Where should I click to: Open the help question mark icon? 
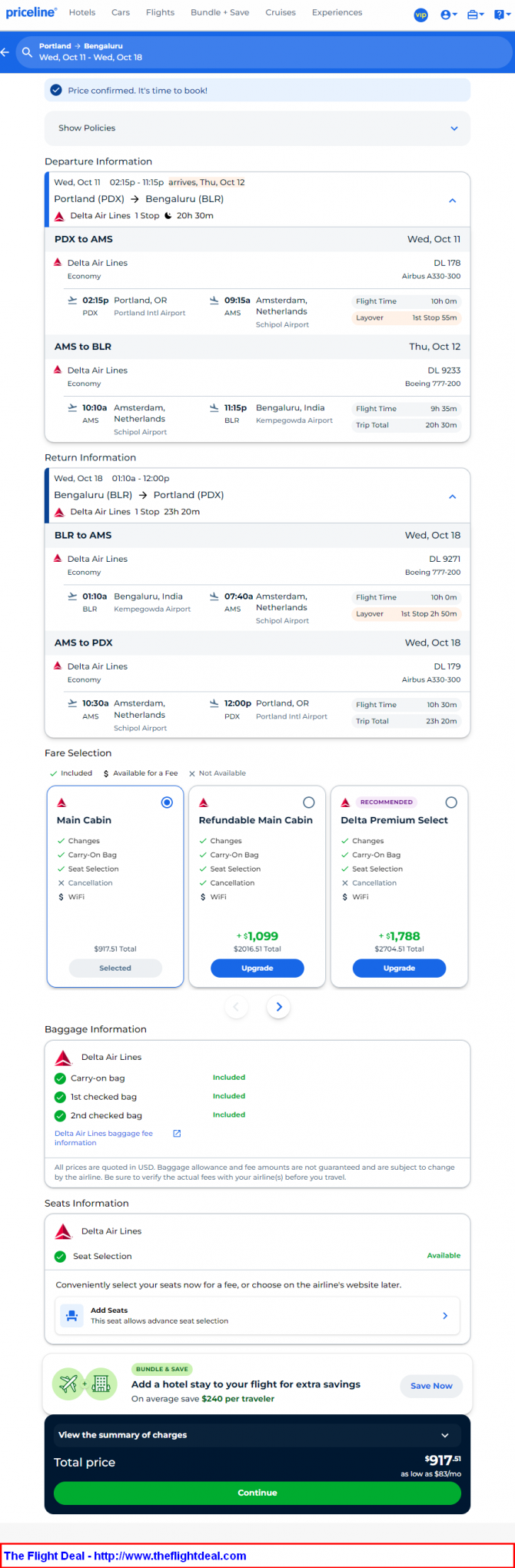pyautogui.click(x=500, y=15)
